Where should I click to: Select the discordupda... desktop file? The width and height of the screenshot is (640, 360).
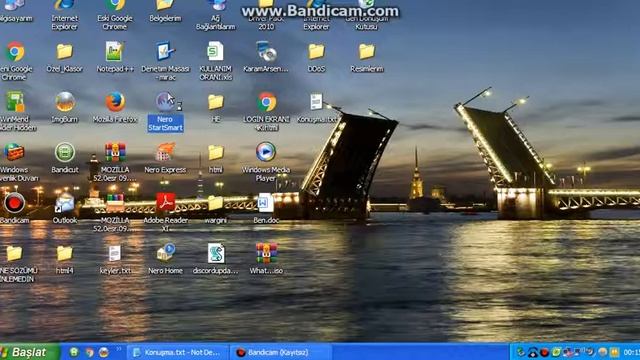click(x=216, y=259)
